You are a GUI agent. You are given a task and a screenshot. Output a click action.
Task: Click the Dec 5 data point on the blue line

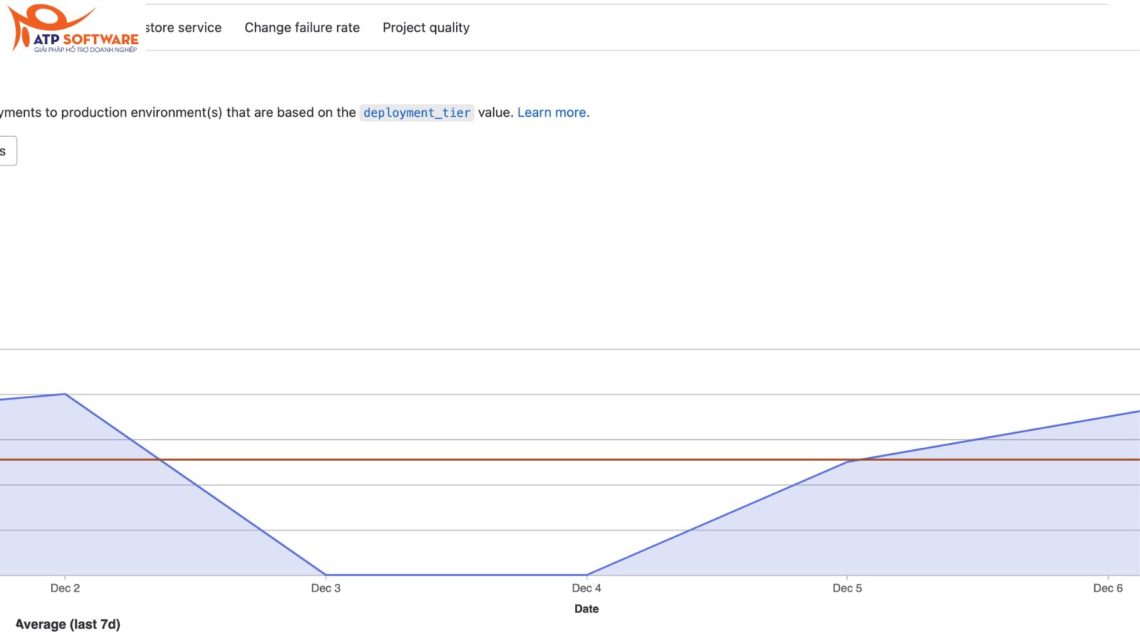[847, 461]
